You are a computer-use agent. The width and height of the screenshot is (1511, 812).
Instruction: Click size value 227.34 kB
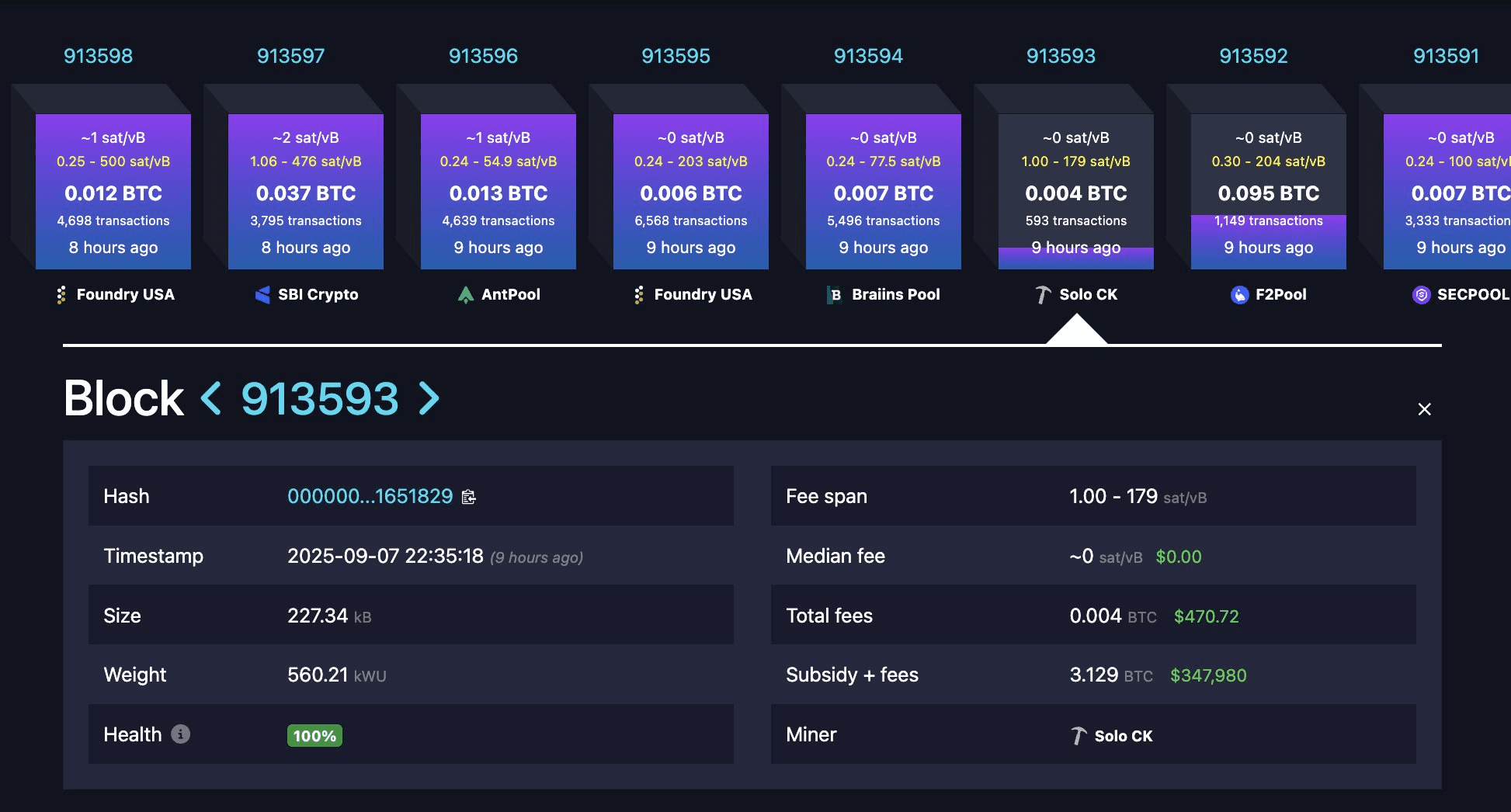pos(329,616)
